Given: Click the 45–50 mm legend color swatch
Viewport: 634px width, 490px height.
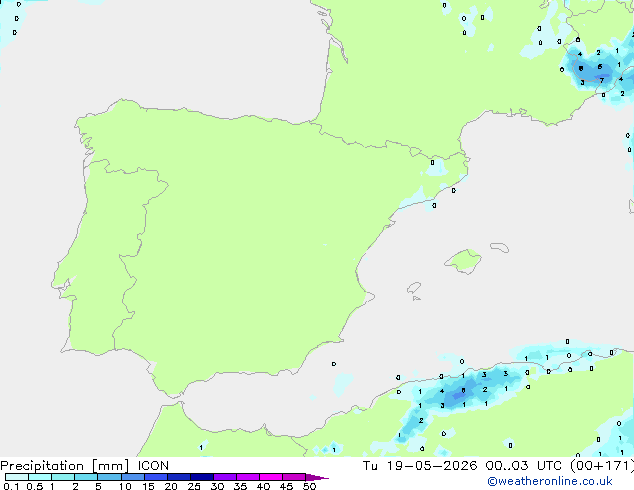Looking at the screenshot, I should 294,477.
